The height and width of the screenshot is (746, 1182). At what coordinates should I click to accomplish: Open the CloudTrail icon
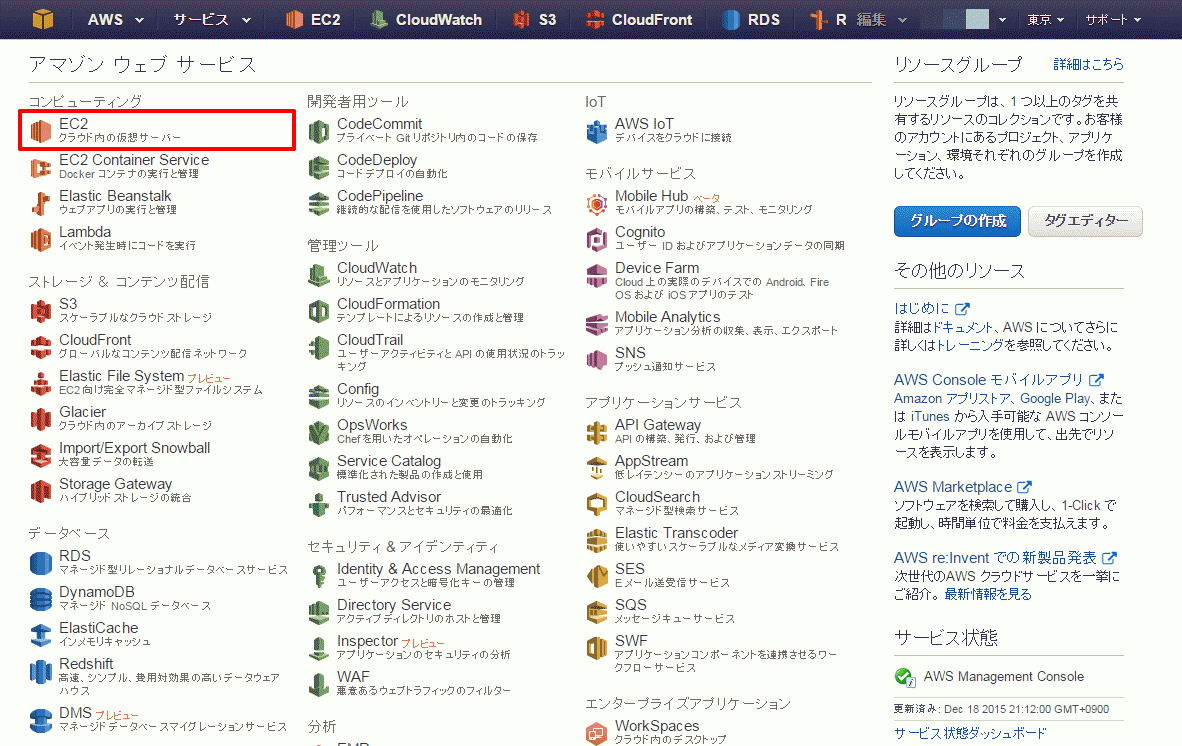coord(319,347)
